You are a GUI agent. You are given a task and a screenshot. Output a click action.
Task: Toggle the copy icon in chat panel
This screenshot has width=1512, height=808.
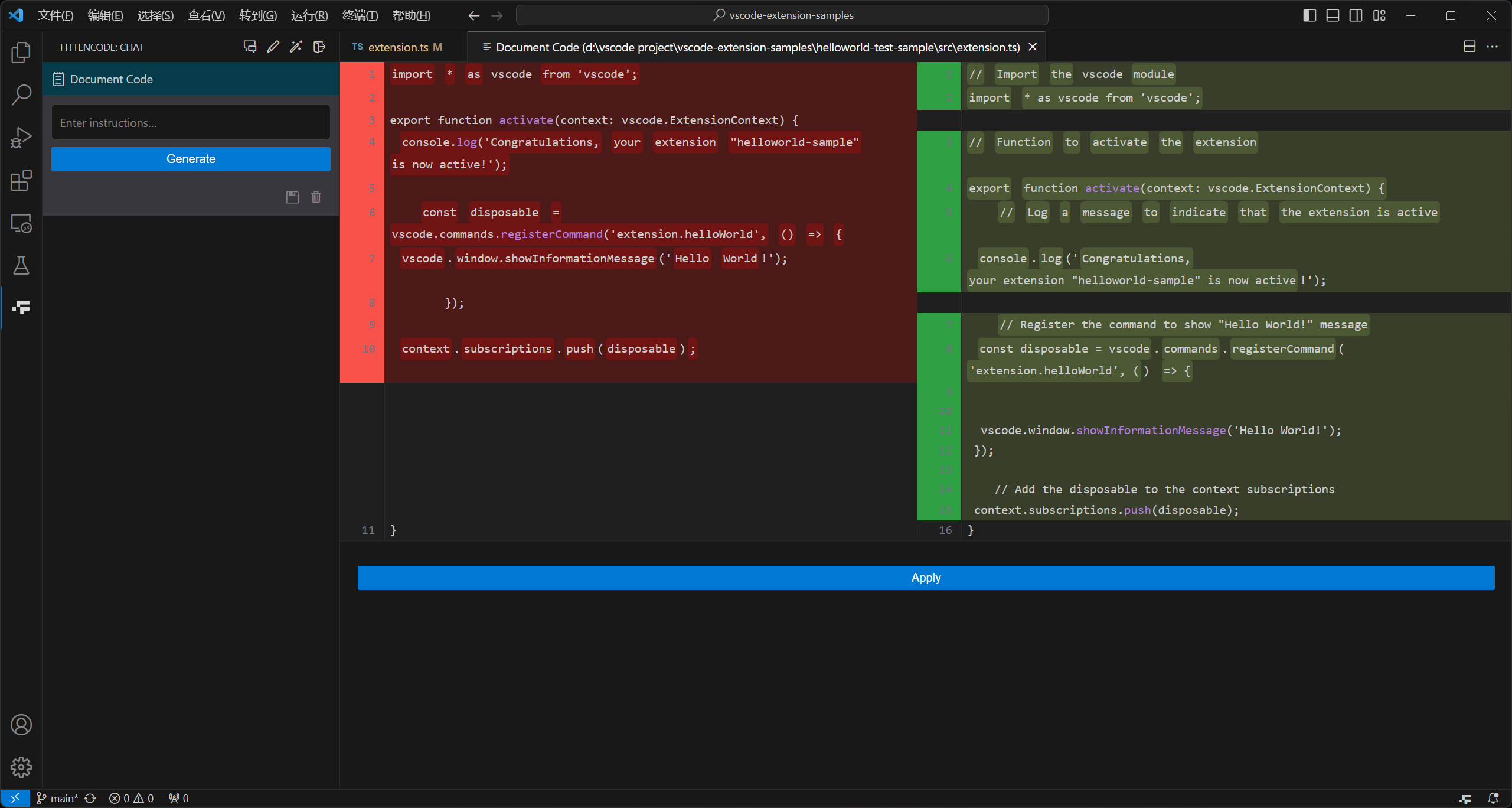point(290,197)
